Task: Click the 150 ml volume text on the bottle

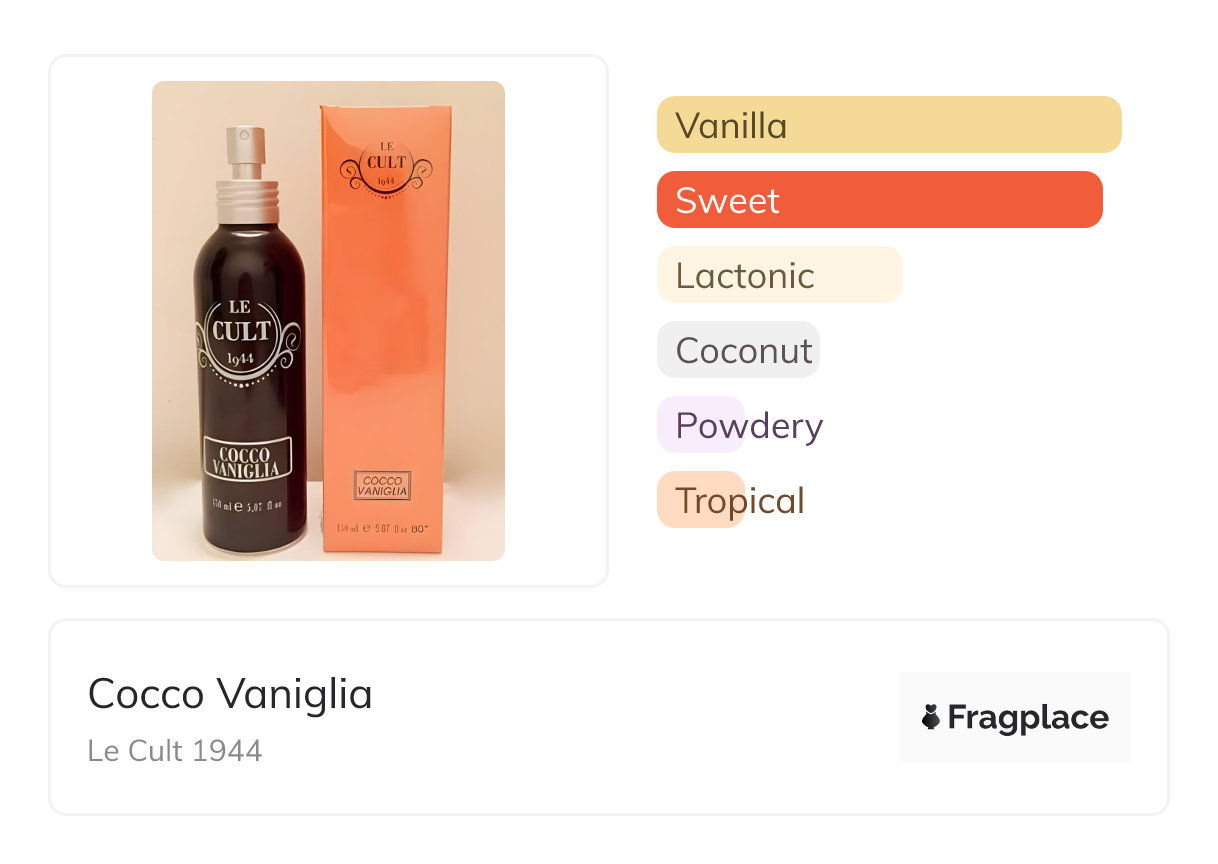Action: tap(246, 505)
